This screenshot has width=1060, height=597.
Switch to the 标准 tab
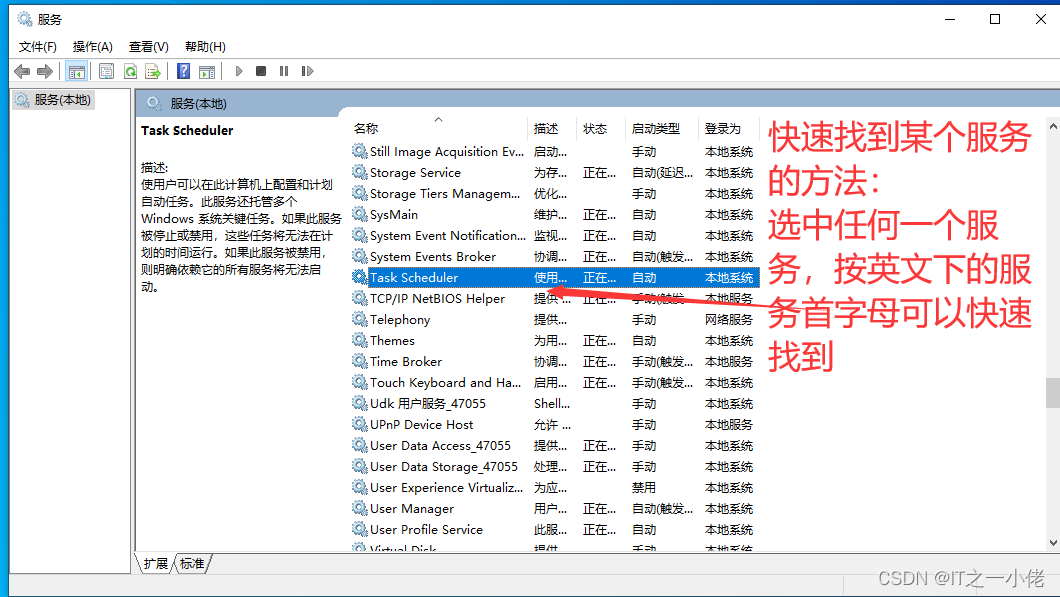pyautogui.click(x=193, y=563)
